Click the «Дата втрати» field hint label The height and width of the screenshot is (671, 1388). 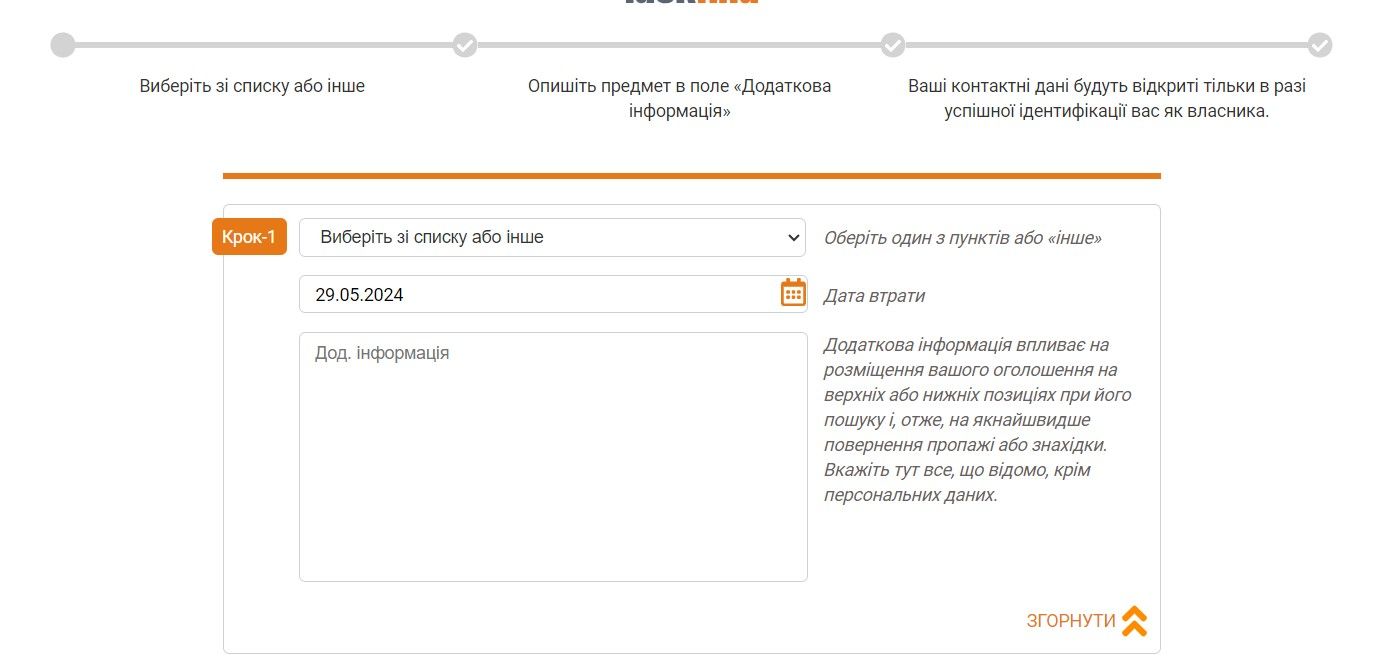pos(874,295)
